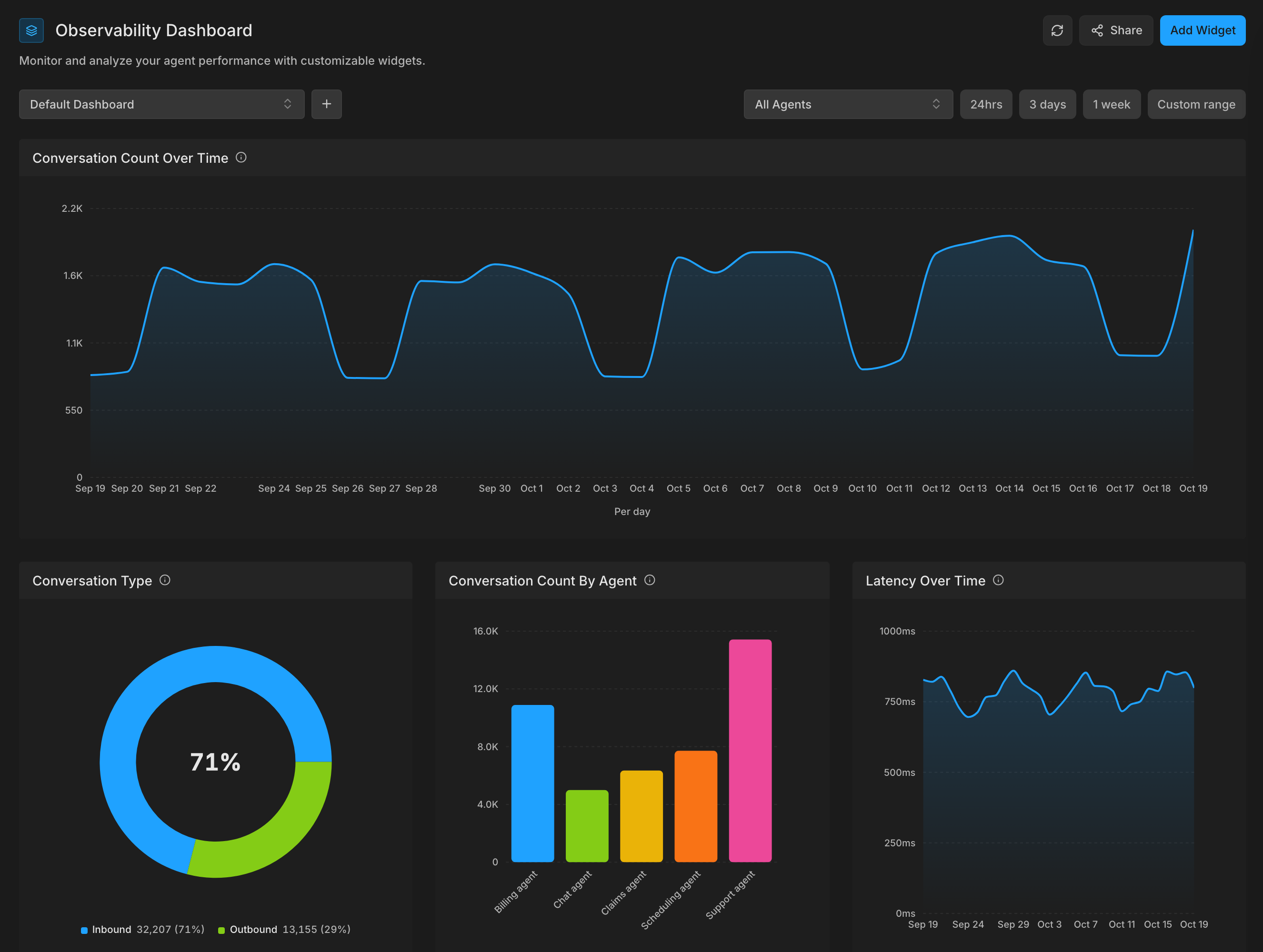Click the blue Billing agent bar
Viewport: 1263px width, 952px height.
532,783
